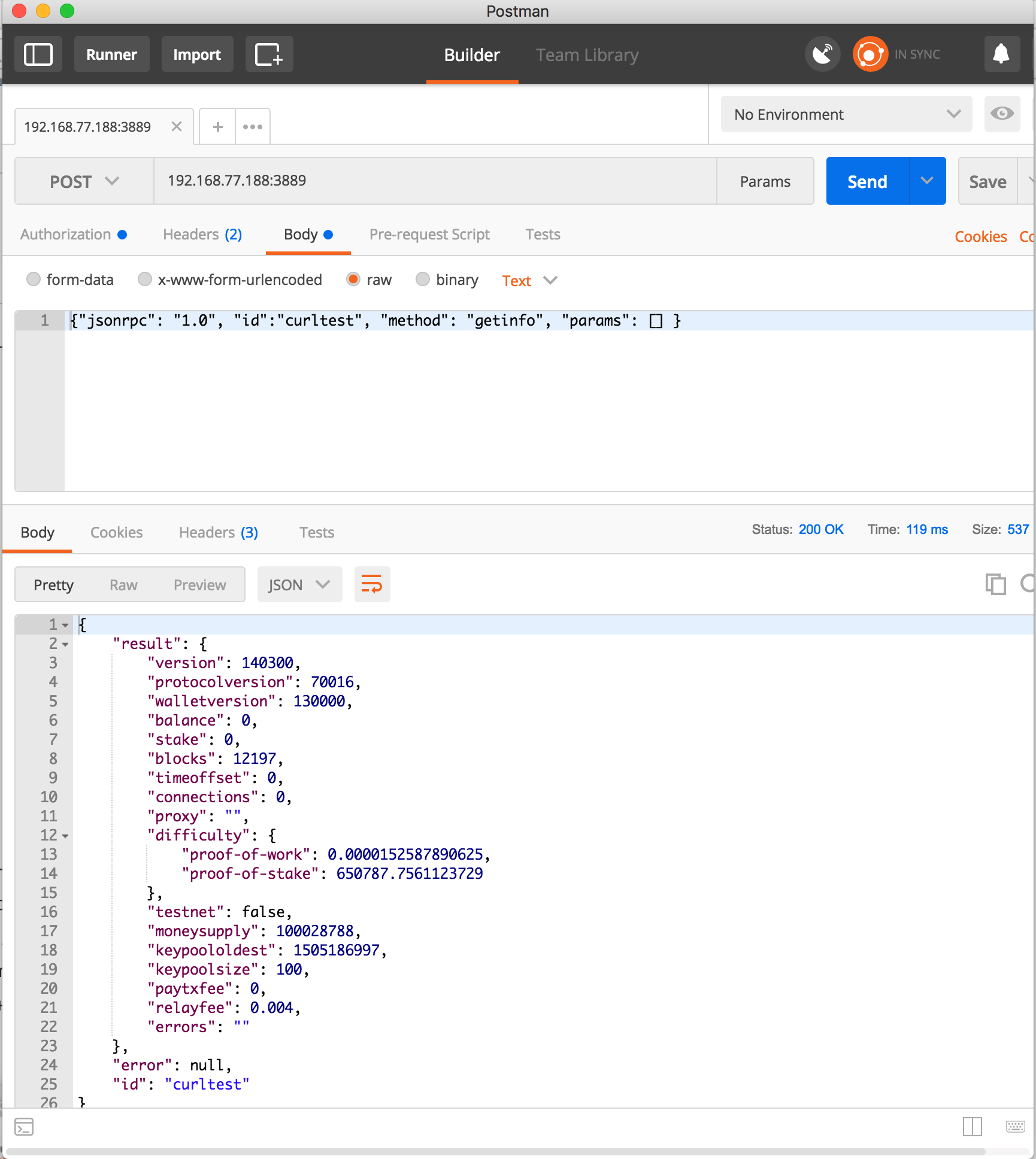Select the form-data radio option

pyautogui.click(x=34, y=280)
